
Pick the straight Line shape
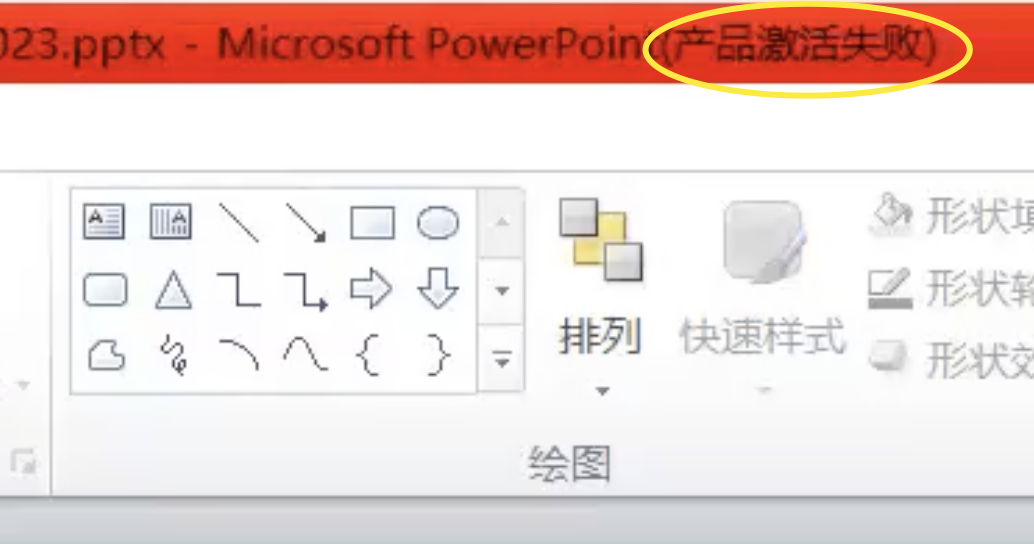pyautogui.click(x=239, y=222)
